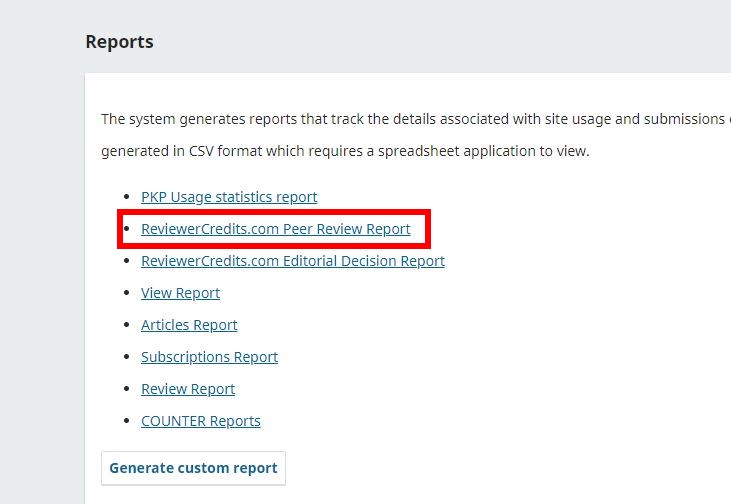Click the bullet beside COUNTER Reports
Image resolution: width=731 pixels, height=504 pixels.
tap(126, 422)
